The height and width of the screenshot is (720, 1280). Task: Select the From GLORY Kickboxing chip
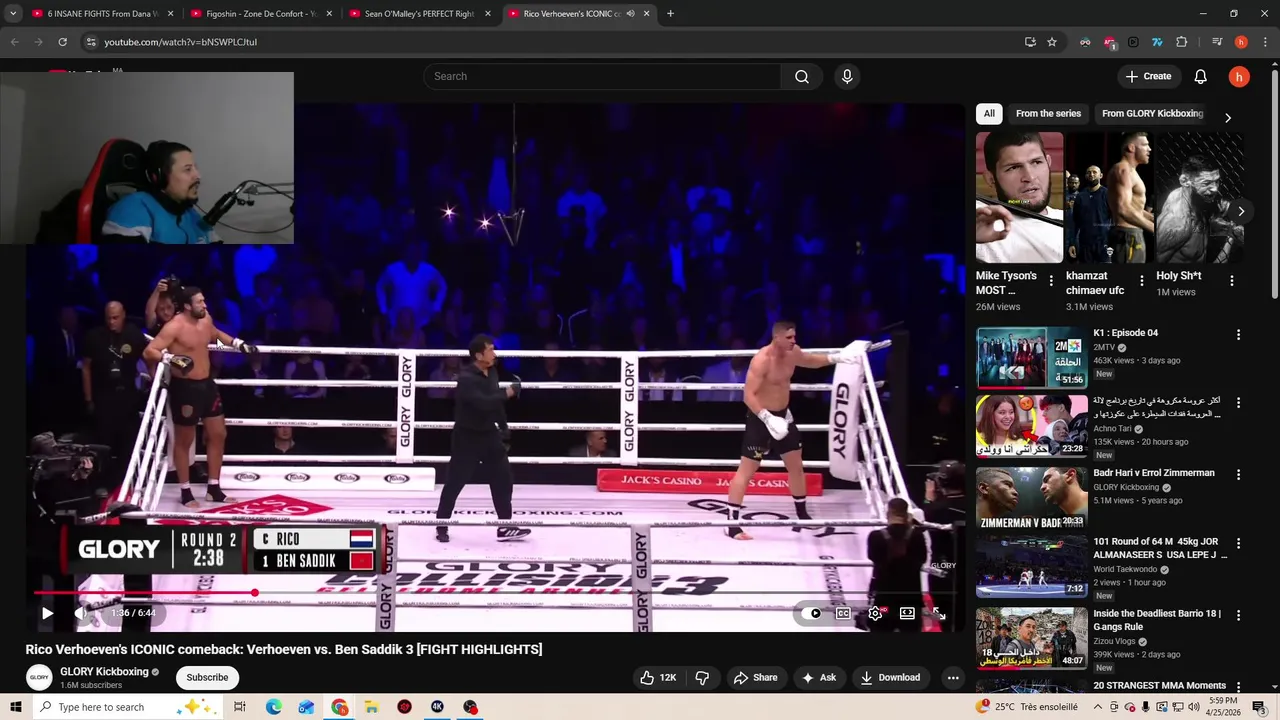click(x=1152, y=113)
